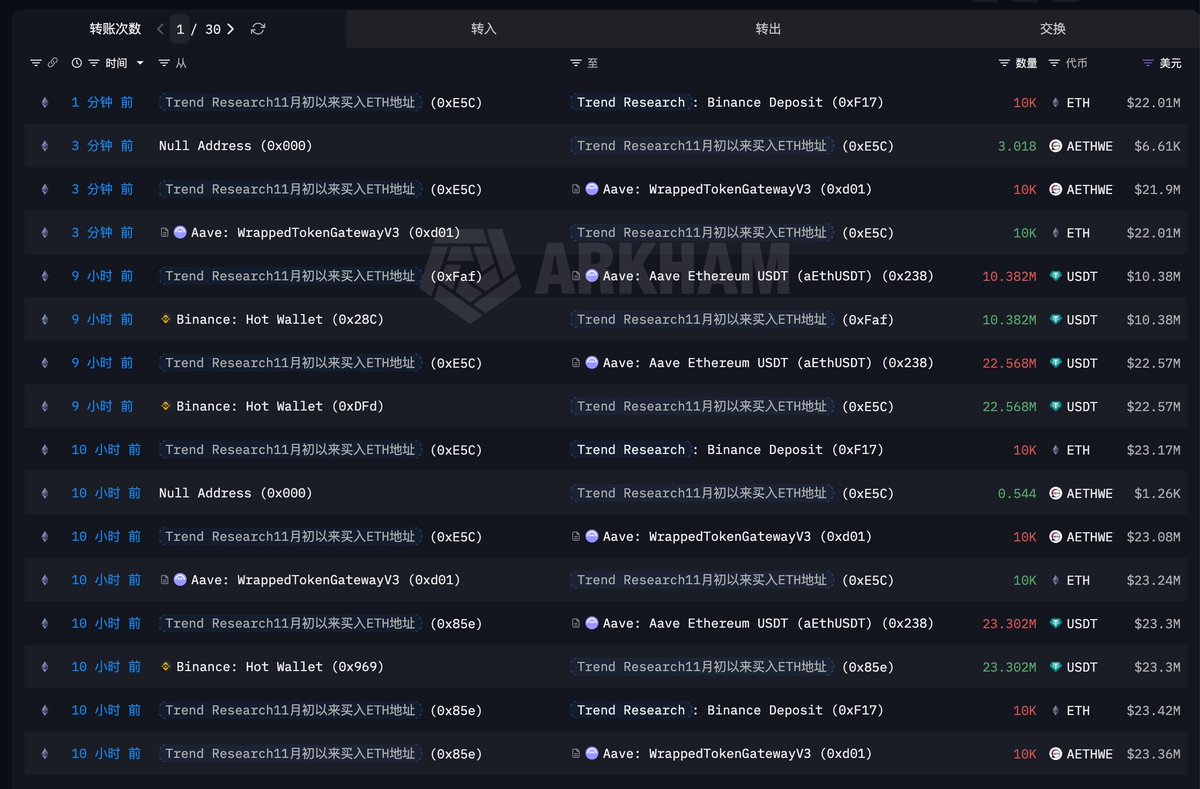The height and width of the screenshot is (789, 1200).
Task: Click the chain link filter icon
Action: click(x=53, y=63)
